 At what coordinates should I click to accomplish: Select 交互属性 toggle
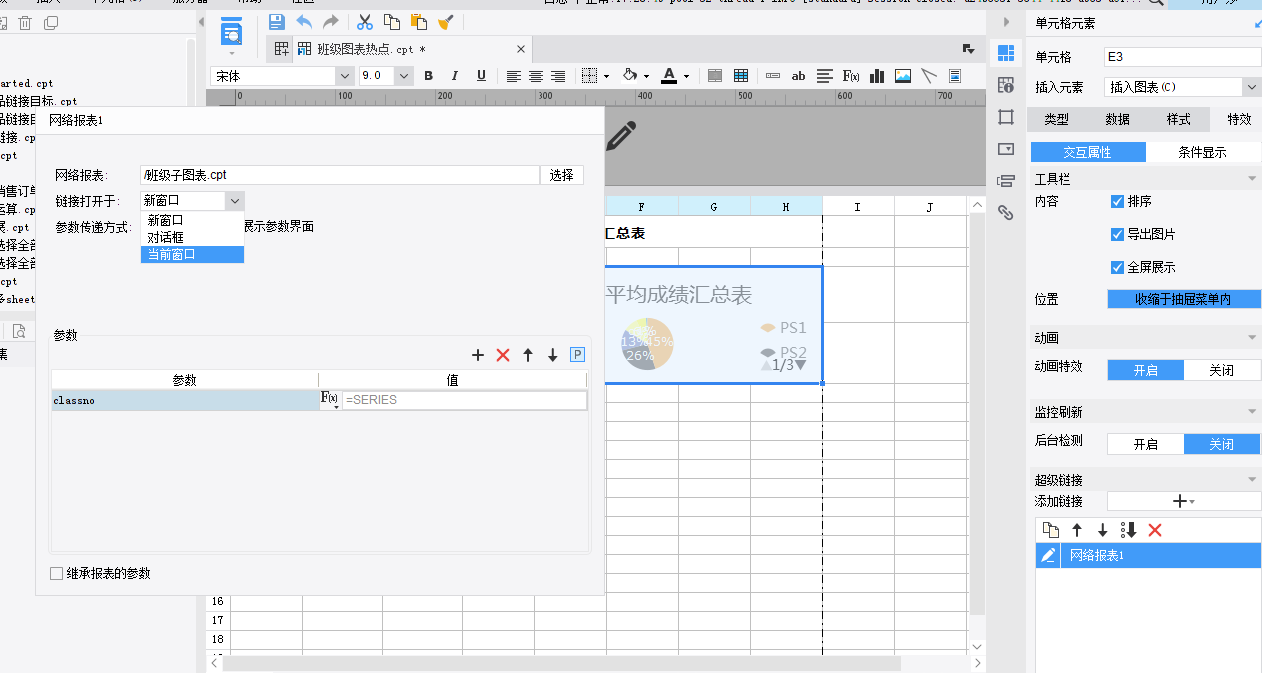pyautogui.click(x=1088, y=152)
